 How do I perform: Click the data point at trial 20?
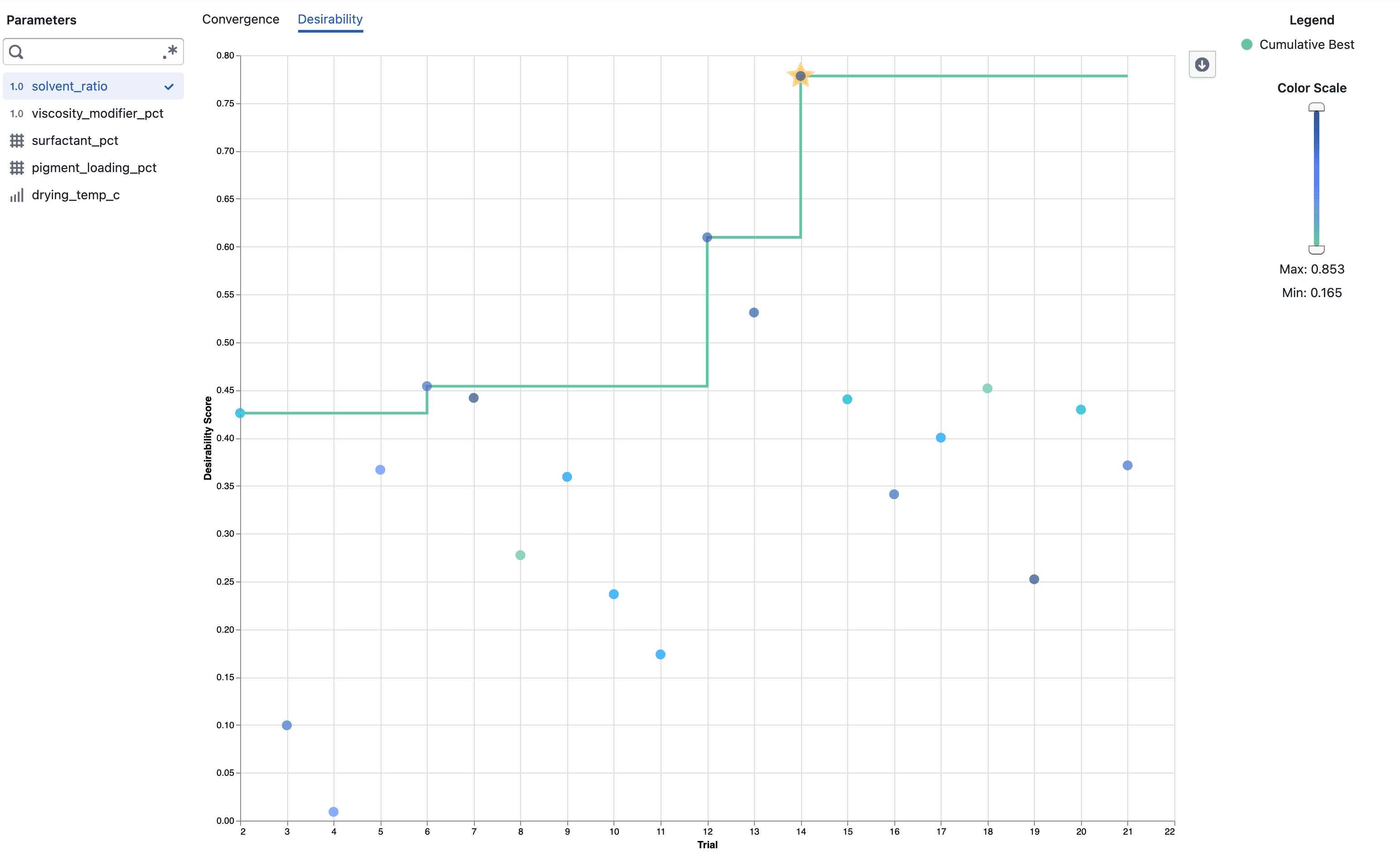[1081, 409]
